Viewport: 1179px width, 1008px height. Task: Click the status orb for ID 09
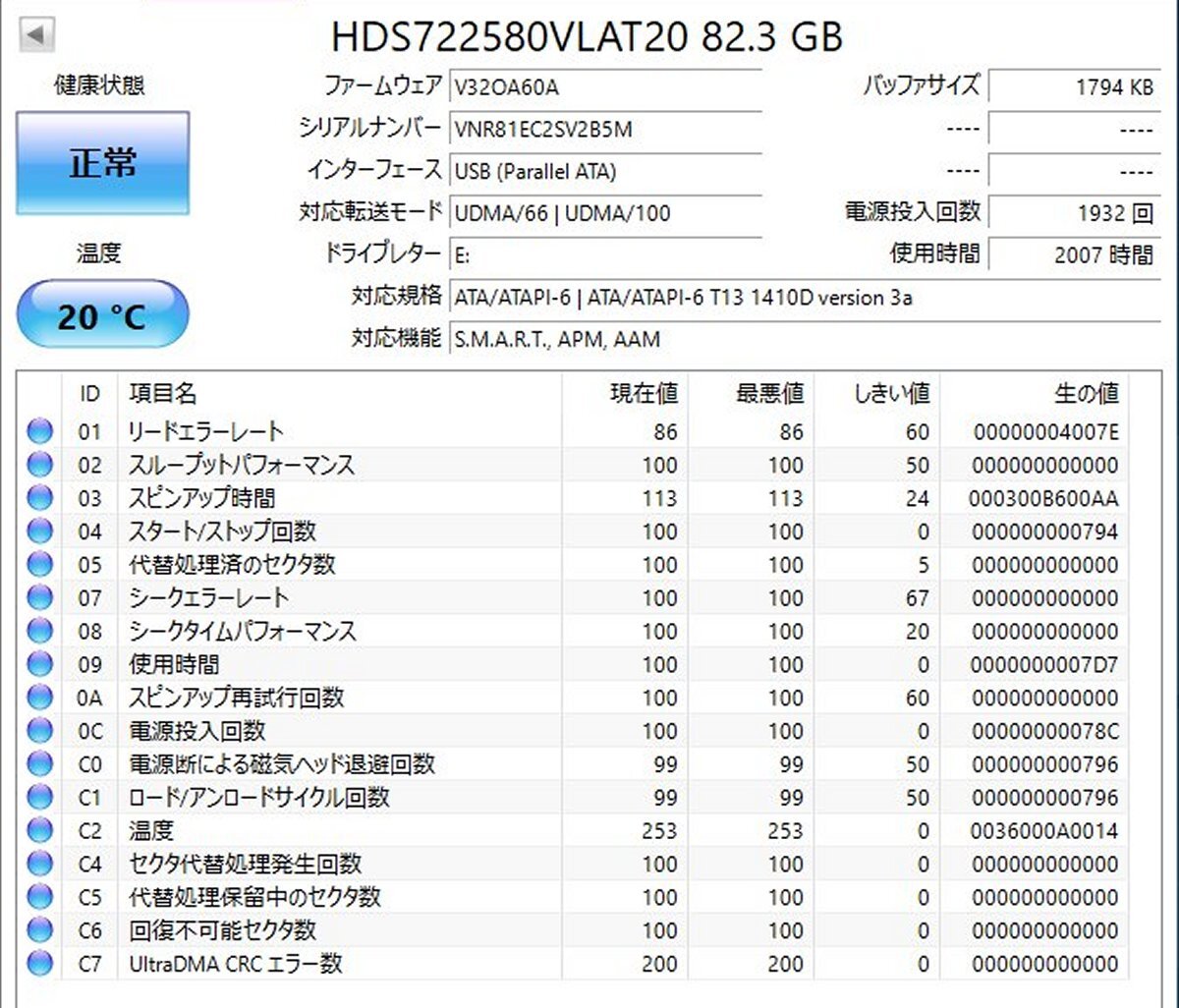39,664
